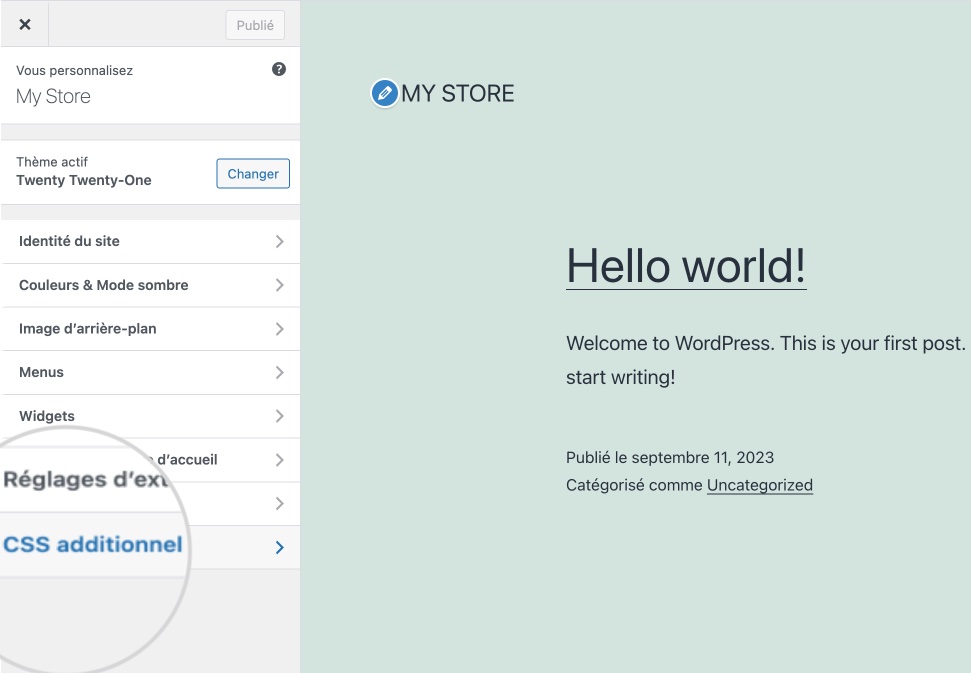Click the MY STORE site title
The height and width of the screenshot is (673, 971).
pyautogui.click(x=458, y=93)
